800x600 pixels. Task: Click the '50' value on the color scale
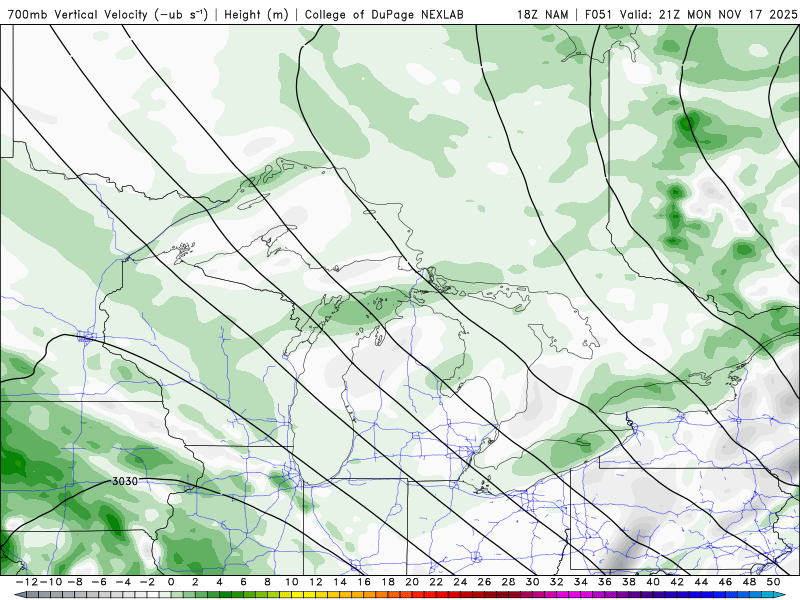click(773, 582)
